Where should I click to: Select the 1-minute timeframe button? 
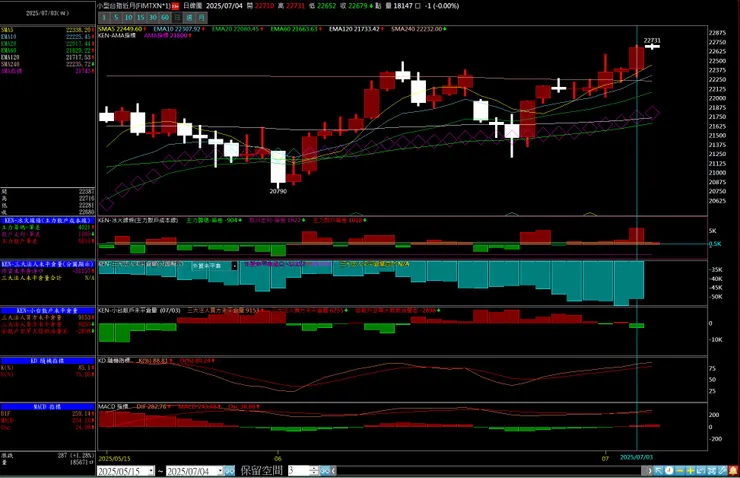tap(104, 17)
